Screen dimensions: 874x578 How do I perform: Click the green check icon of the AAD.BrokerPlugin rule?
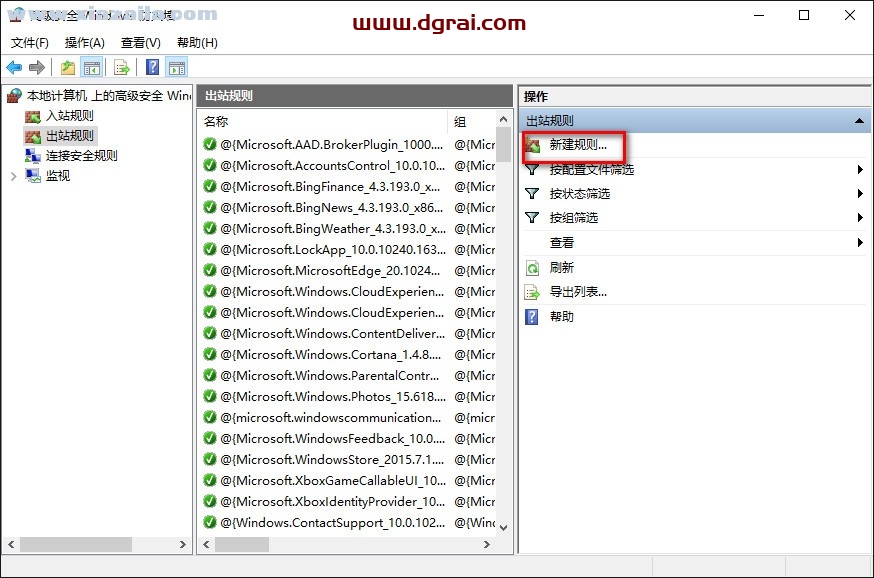click(x=210, y=144)
